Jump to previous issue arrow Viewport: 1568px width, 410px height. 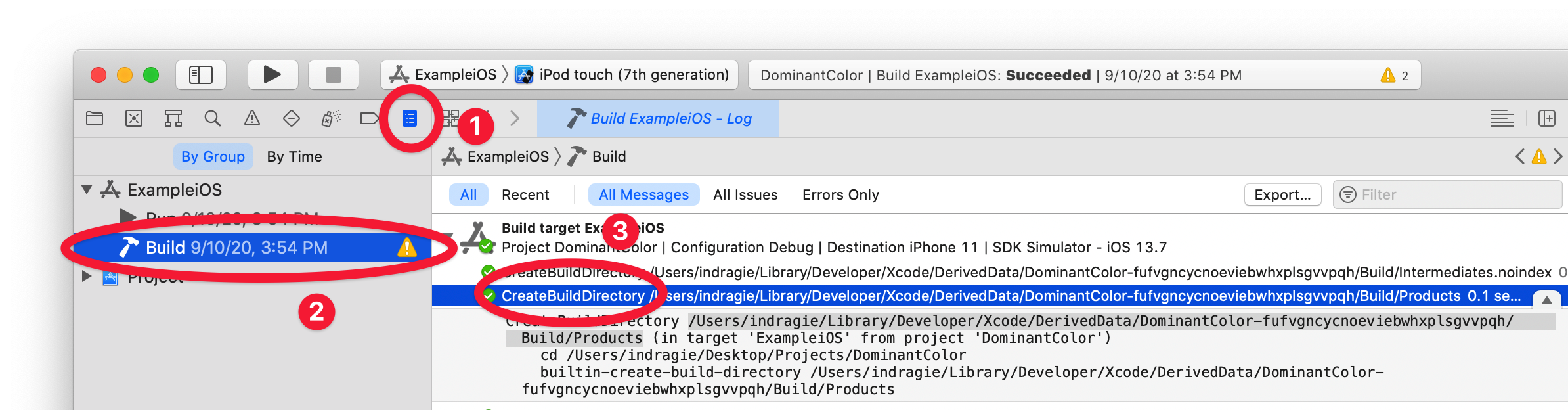point(1520,156)
